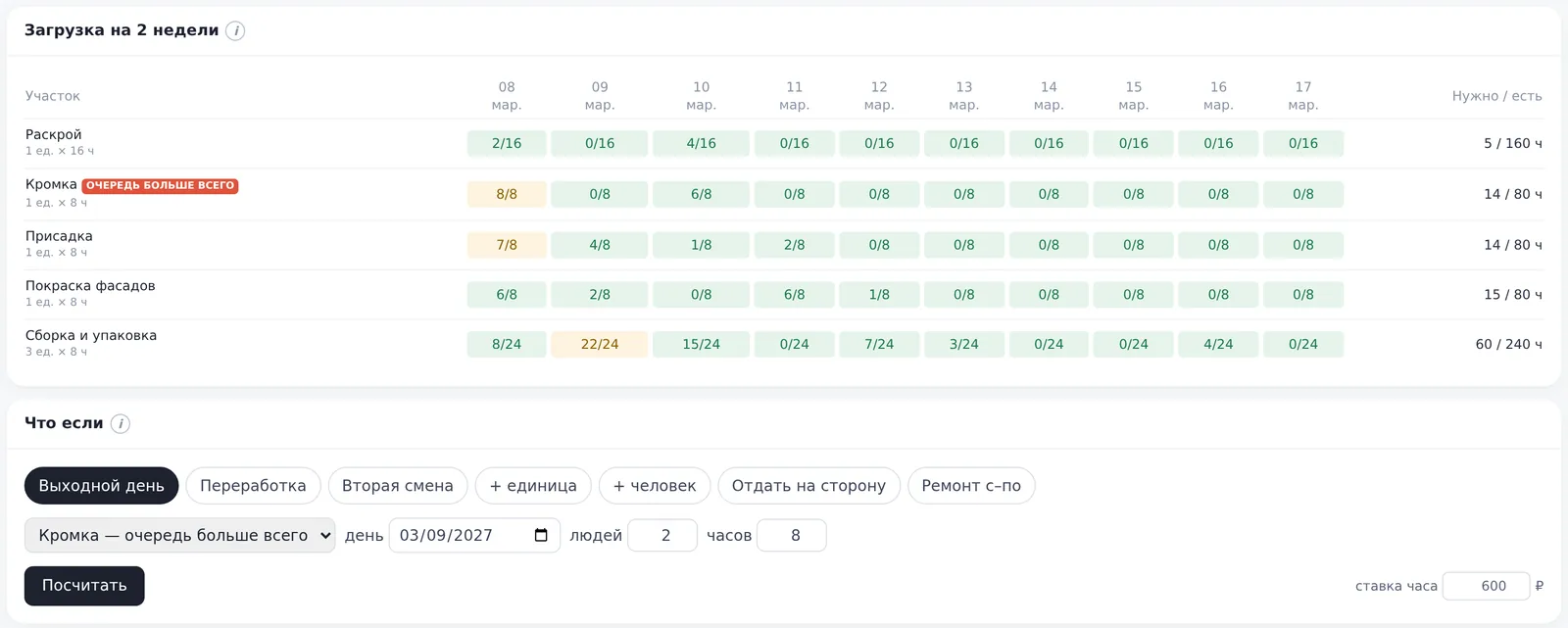1568x628 pixels.
Task: Focus the день date field
Action: coord(474,536)
